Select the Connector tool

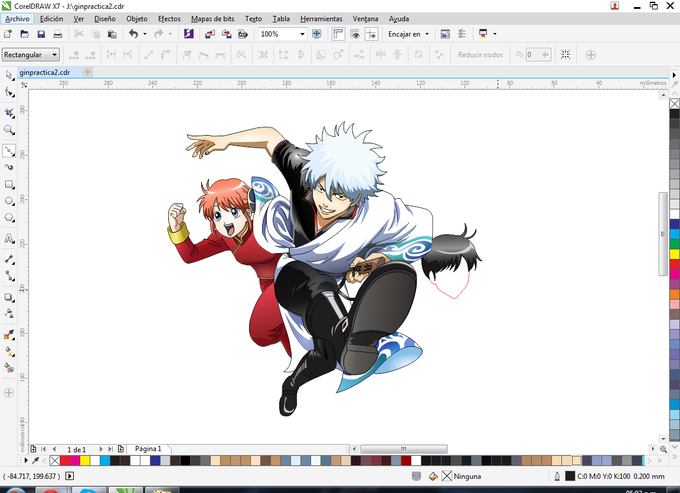(9, 276)
